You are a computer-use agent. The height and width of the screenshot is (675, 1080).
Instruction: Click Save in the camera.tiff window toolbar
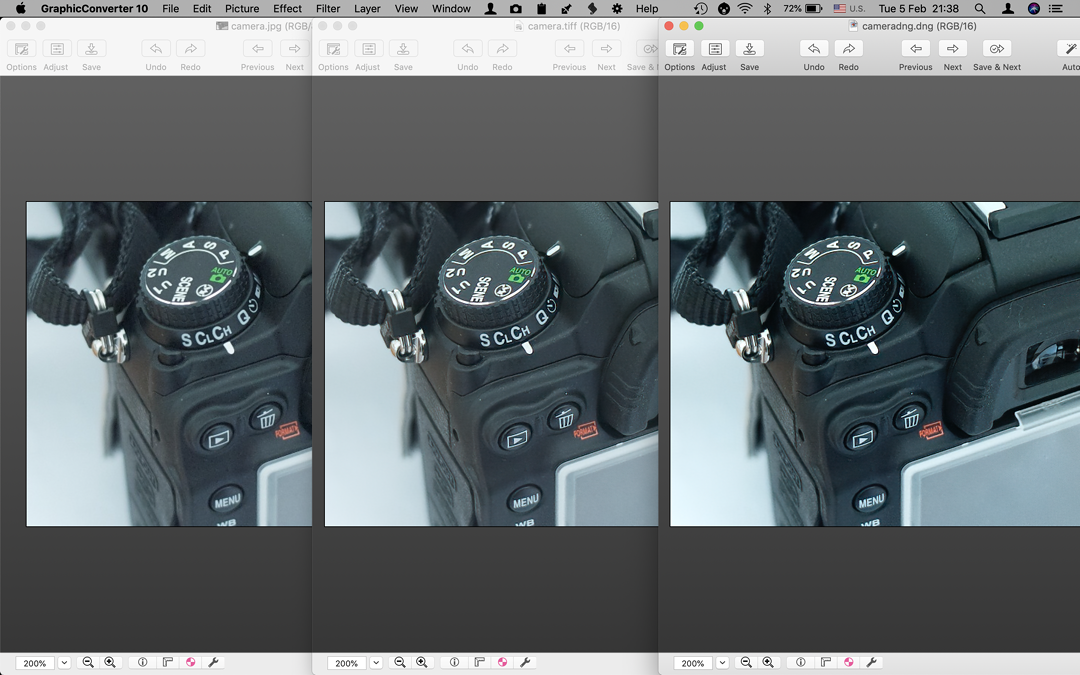403,49
